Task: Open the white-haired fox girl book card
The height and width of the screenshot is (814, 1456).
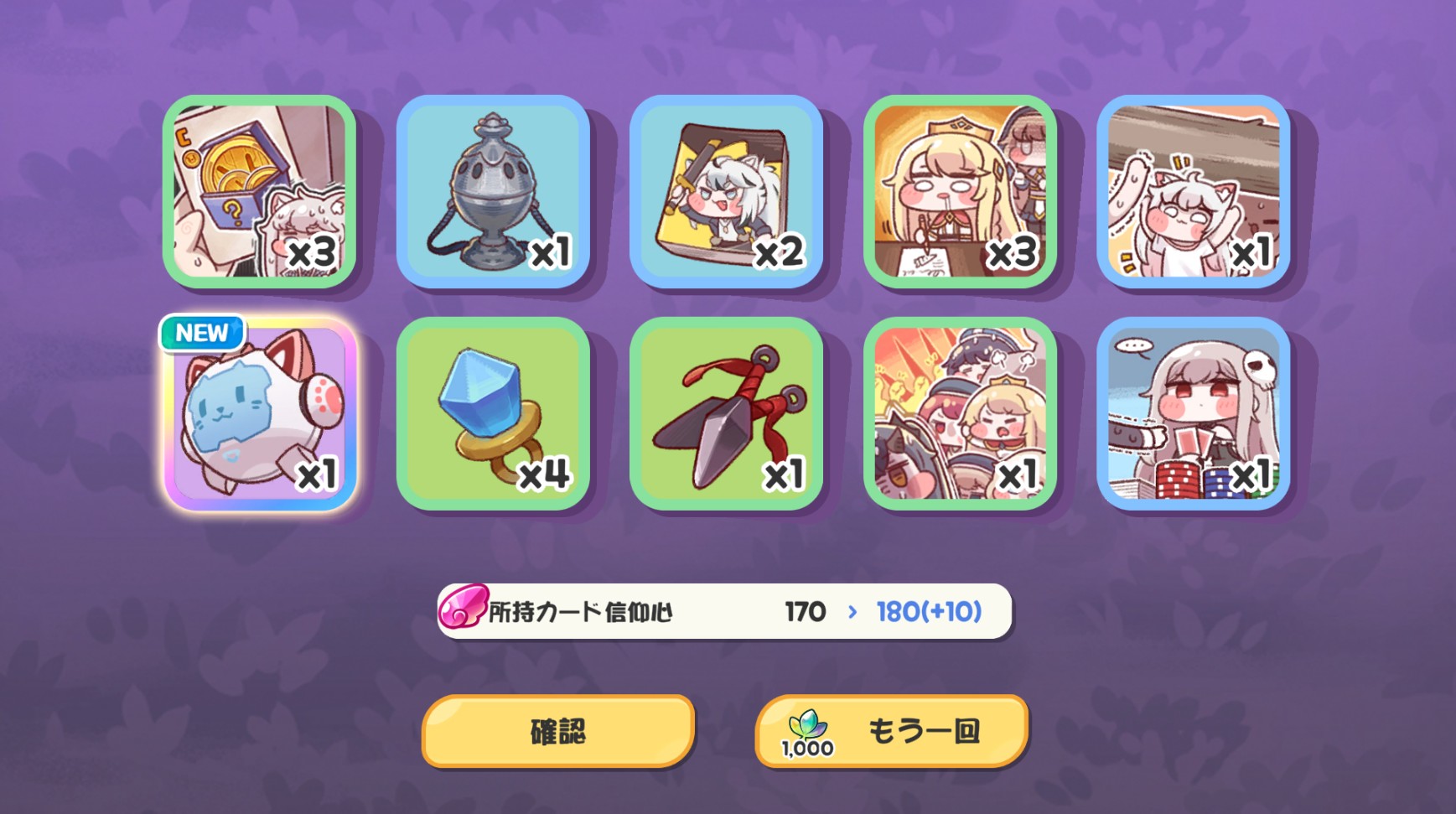Action: pos(726,191)
